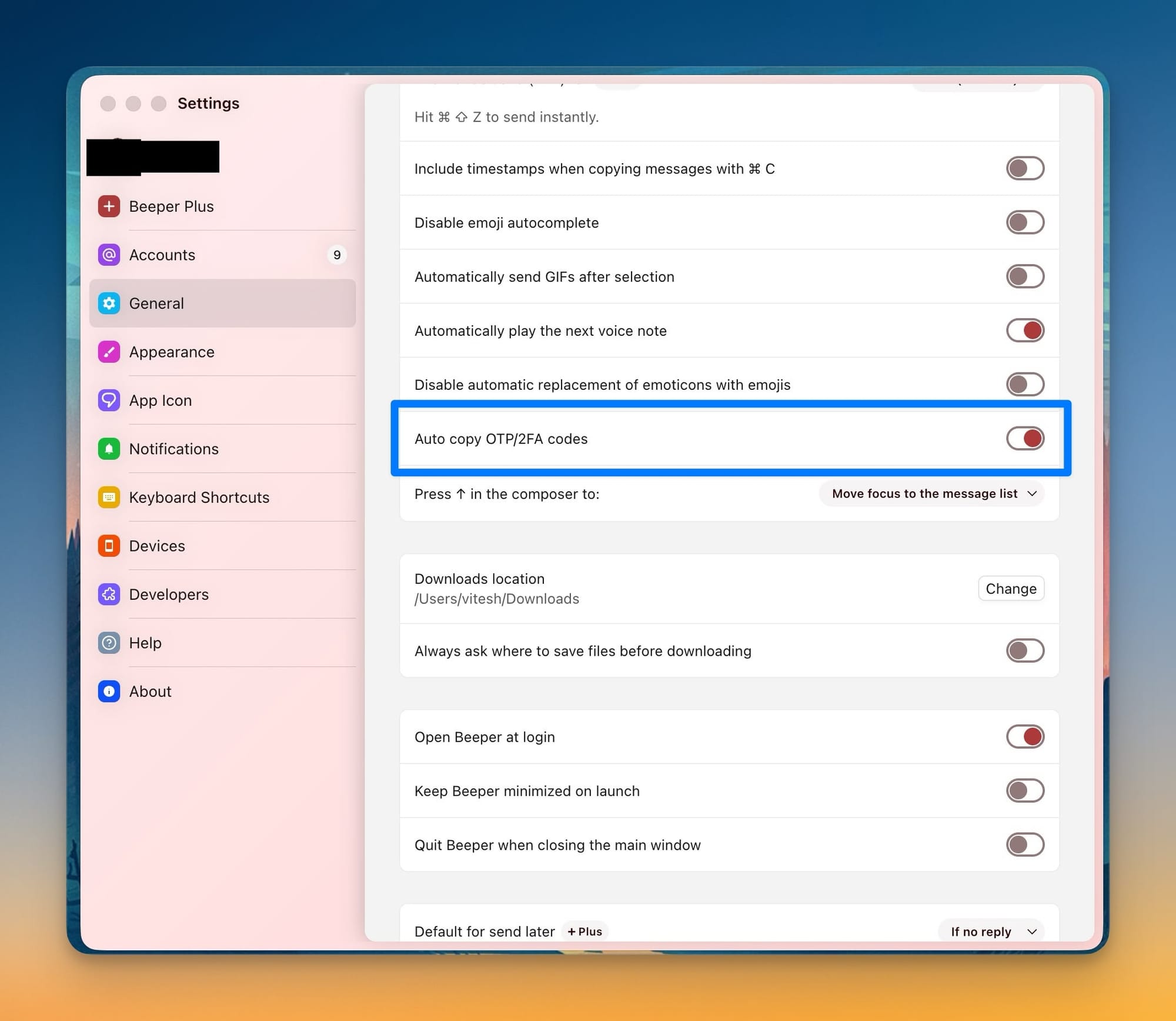The height and width of the screenshot is (1021, 1176).
Task: Click the orange Devices icon
Action: tap(109, 546)
